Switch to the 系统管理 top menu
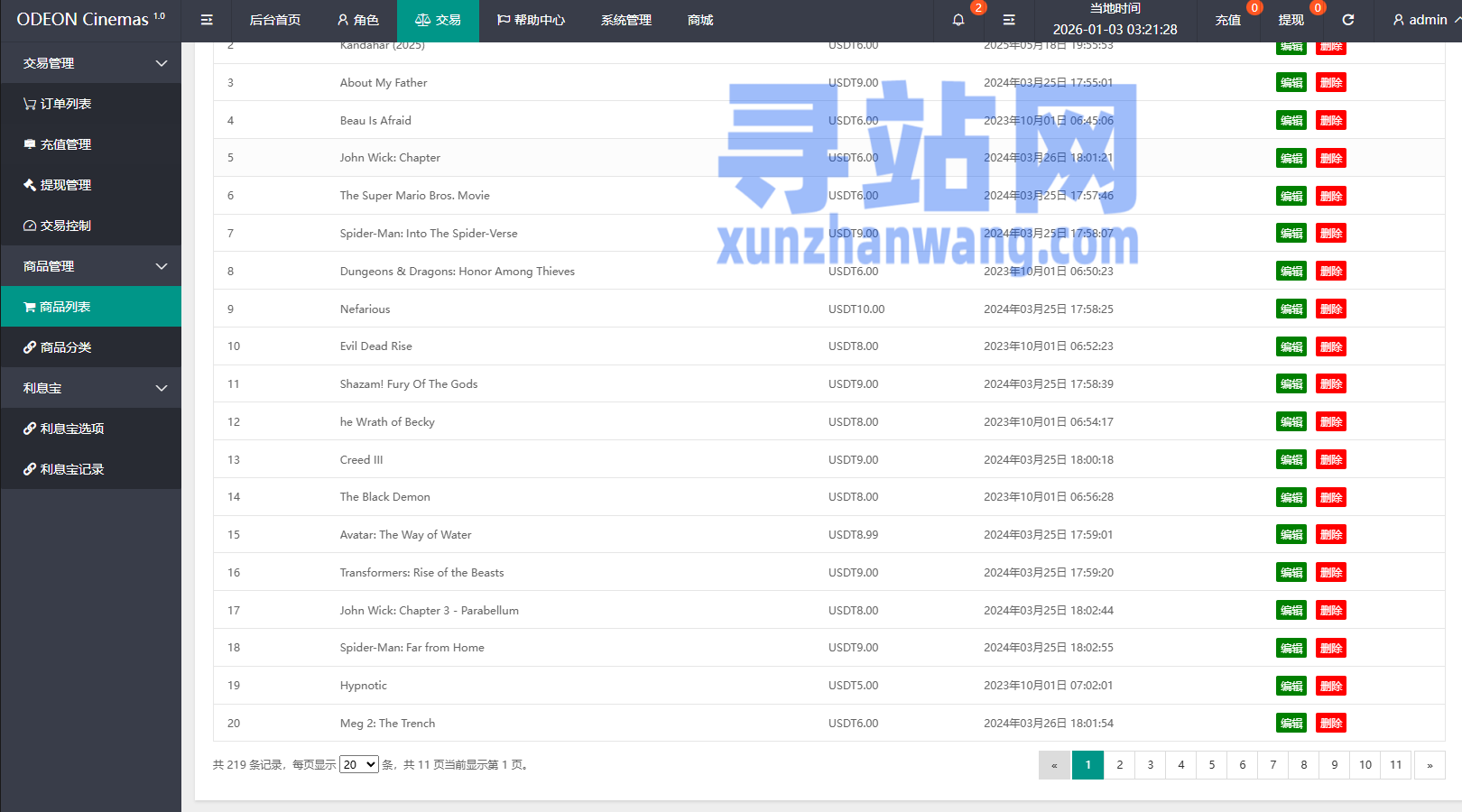This screenshot has height=812, width=1462. 626,20
